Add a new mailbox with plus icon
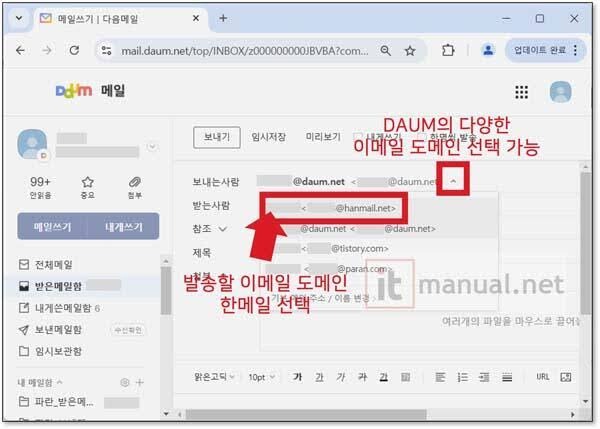 point(140,382)
